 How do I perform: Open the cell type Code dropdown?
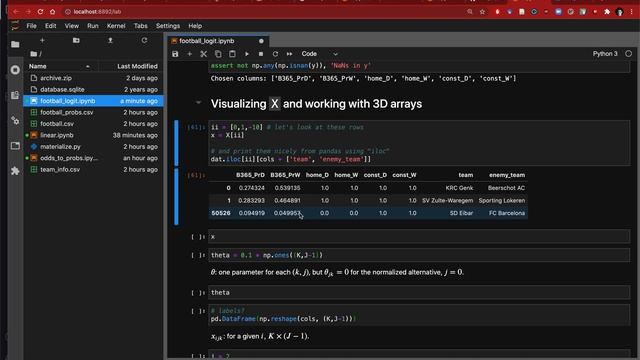(x=319, y=54)
